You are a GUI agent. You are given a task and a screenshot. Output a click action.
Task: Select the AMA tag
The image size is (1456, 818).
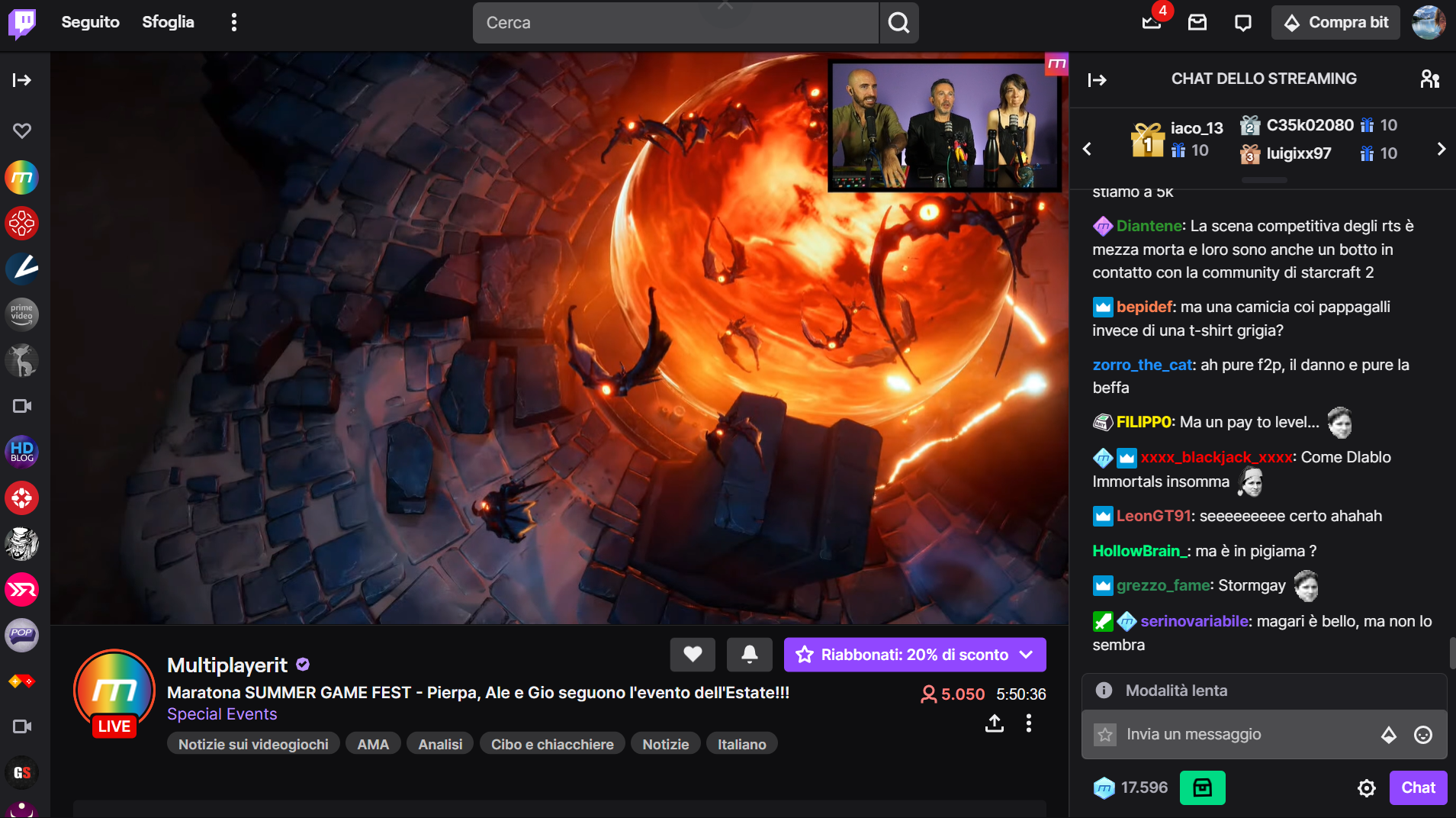[x=373, y=744]
